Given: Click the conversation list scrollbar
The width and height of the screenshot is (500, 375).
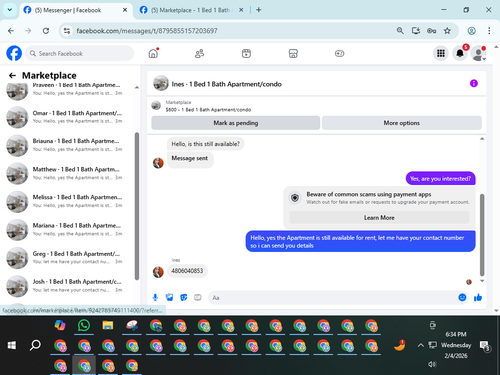Looking at the screenshot, I should (137, 206).
